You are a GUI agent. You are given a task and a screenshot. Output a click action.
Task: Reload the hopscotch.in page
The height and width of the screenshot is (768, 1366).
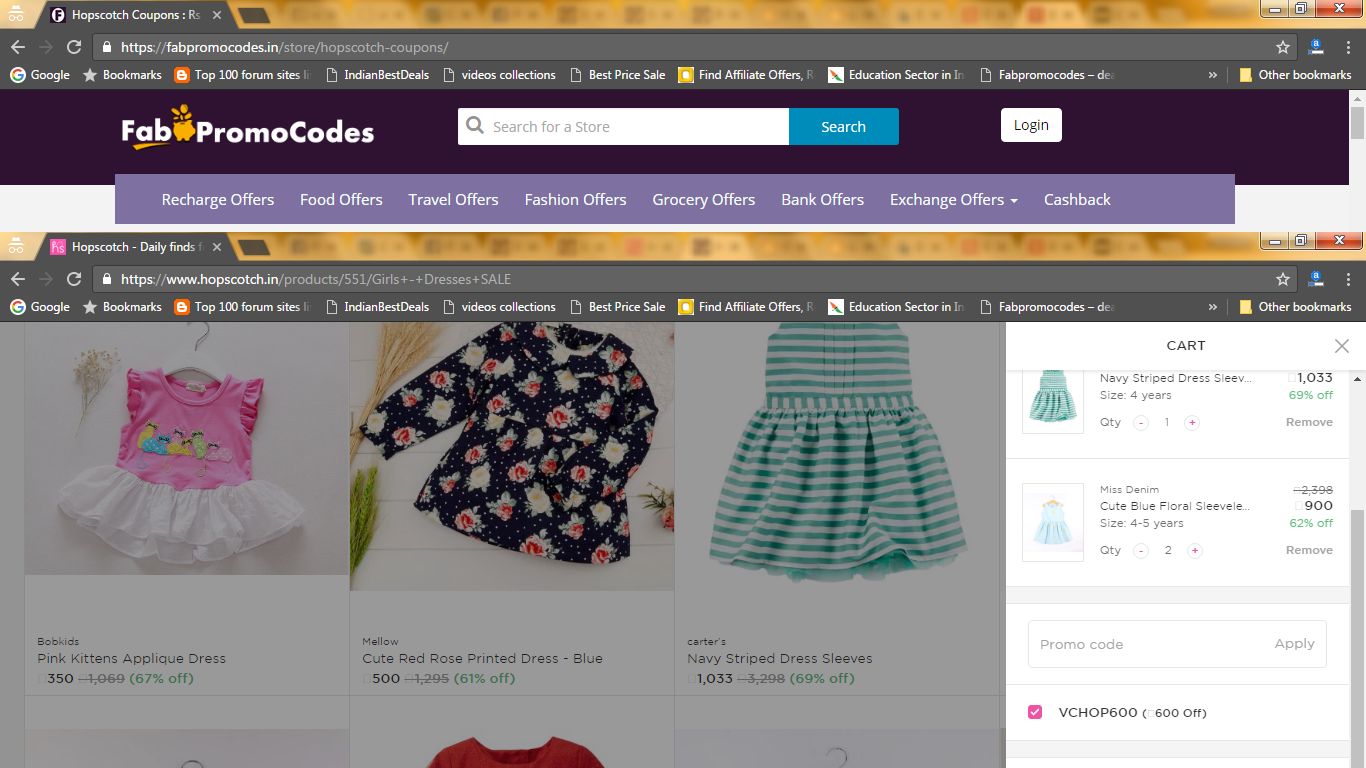(74, 279)
